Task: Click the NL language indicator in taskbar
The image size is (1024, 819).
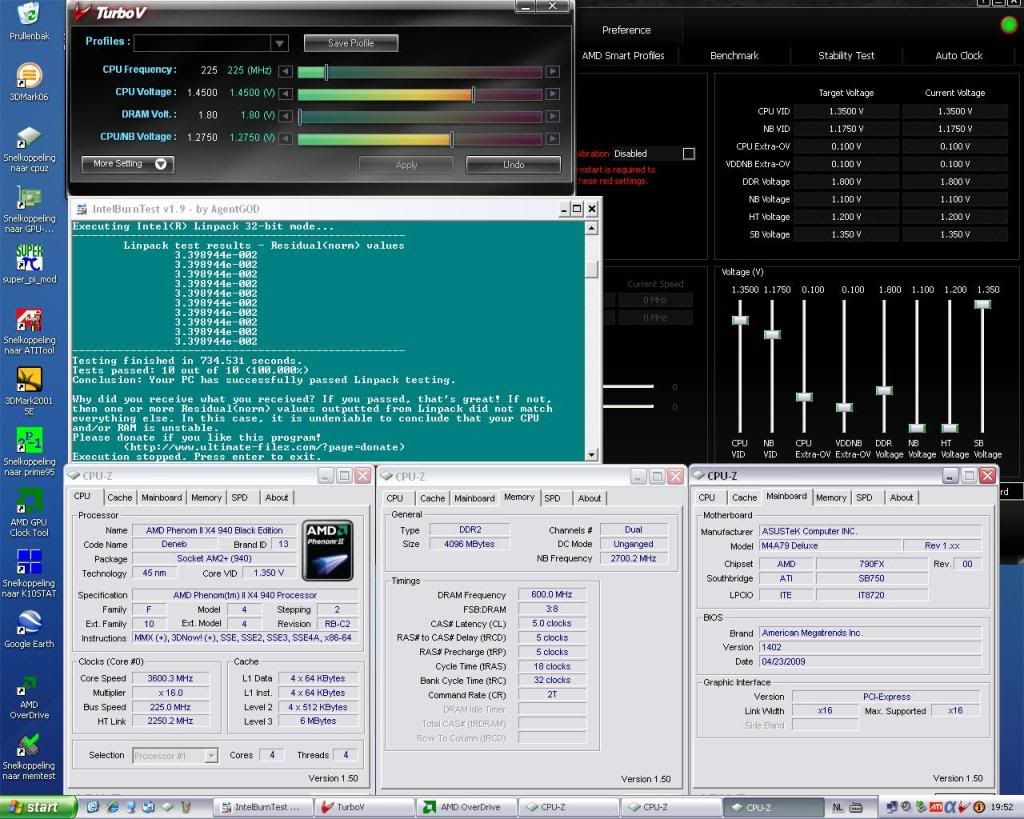Action: coord(837,807)
